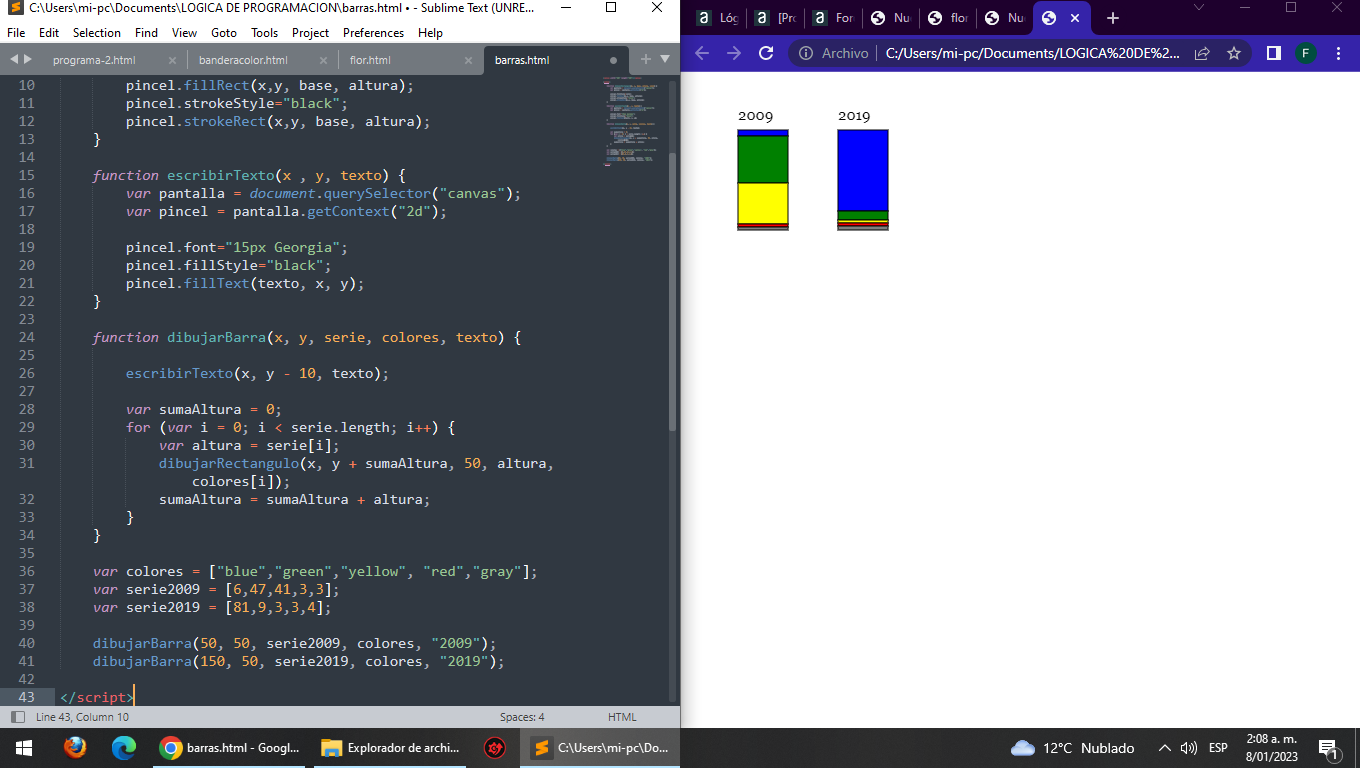This screenshot has height=768, width=1360.
Task: Share this page from the address bar
Action: coord(1203,53)
